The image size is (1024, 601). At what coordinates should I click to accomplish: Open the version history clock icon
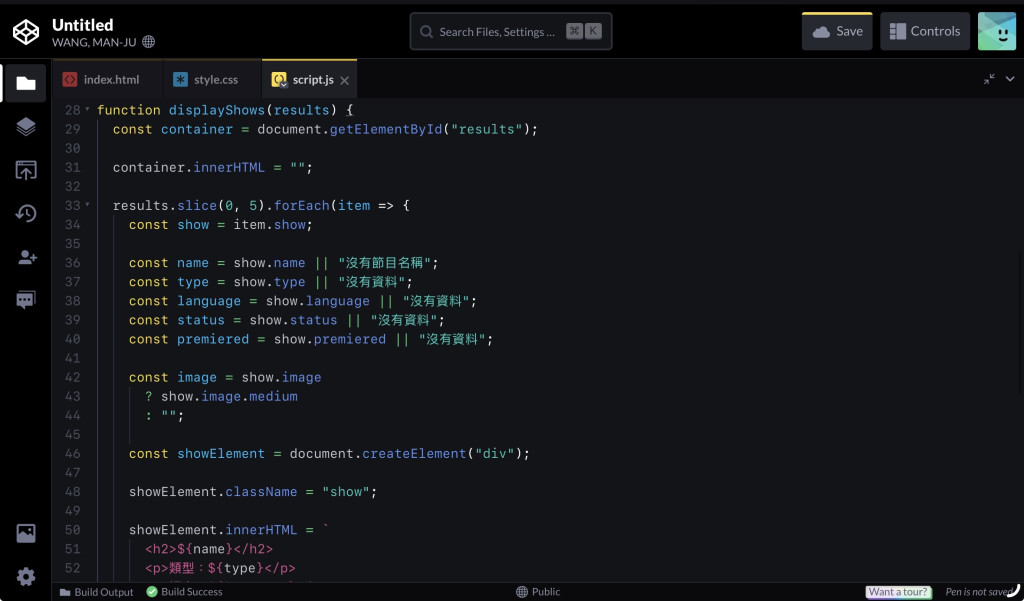25,214
